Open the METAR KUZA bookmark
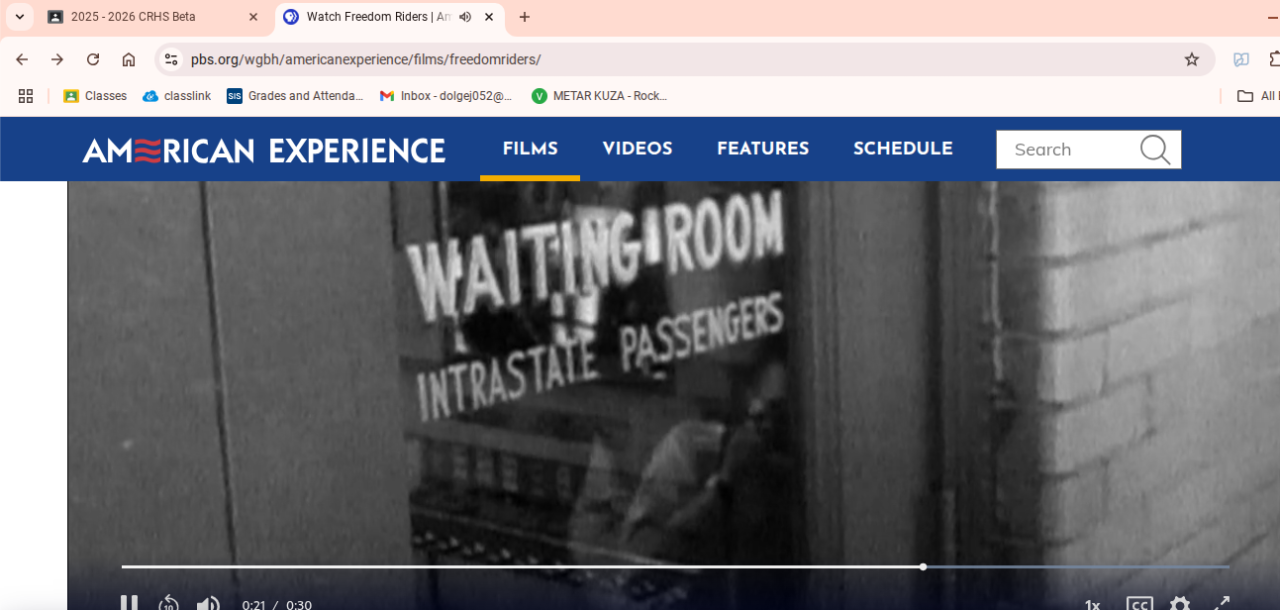This screenshot has width=1280, height=610. point(599,96)
